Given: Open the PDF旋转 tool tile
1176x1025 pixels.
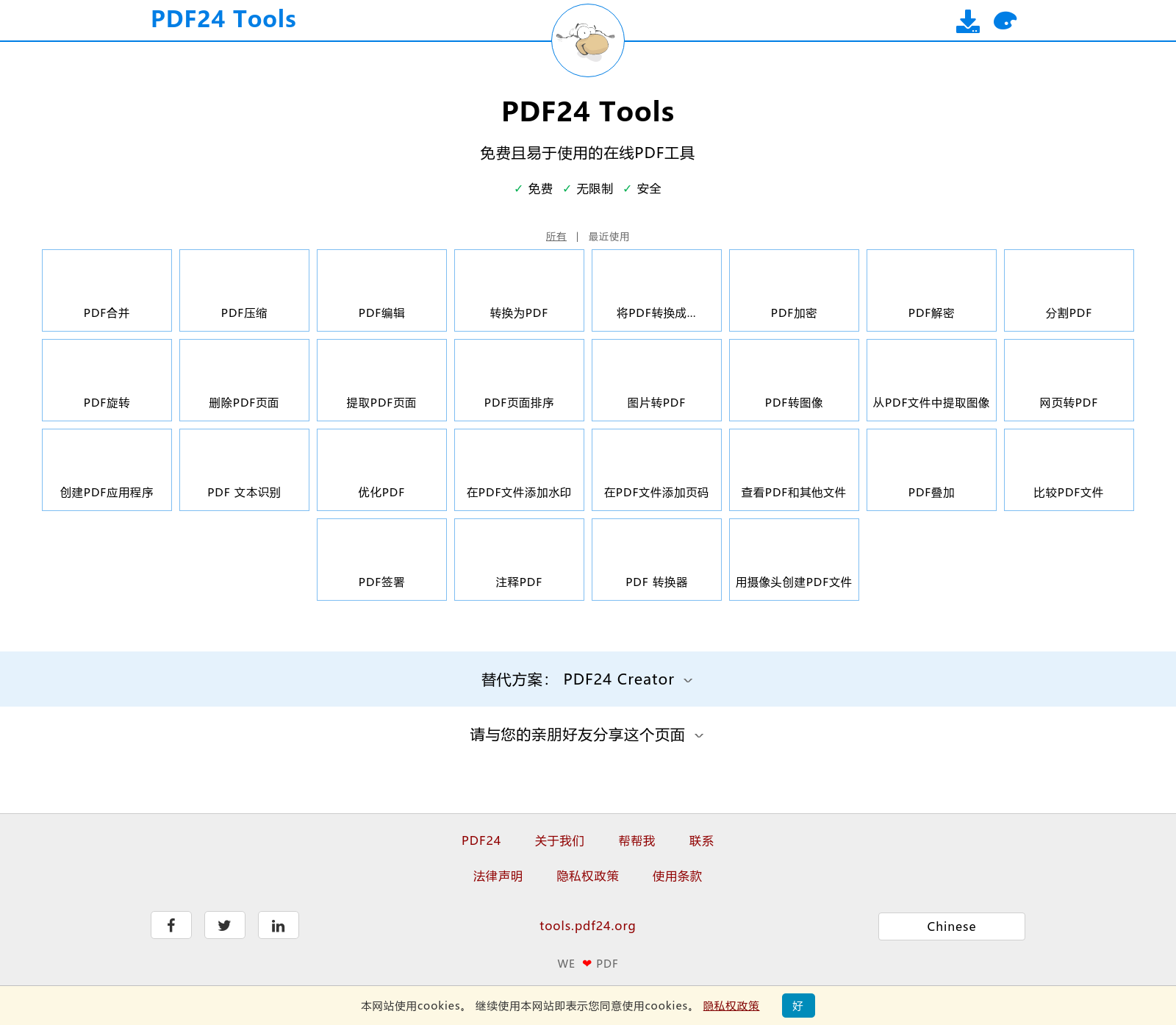Looking at the screenshot, I should click(x=107, y=380).
